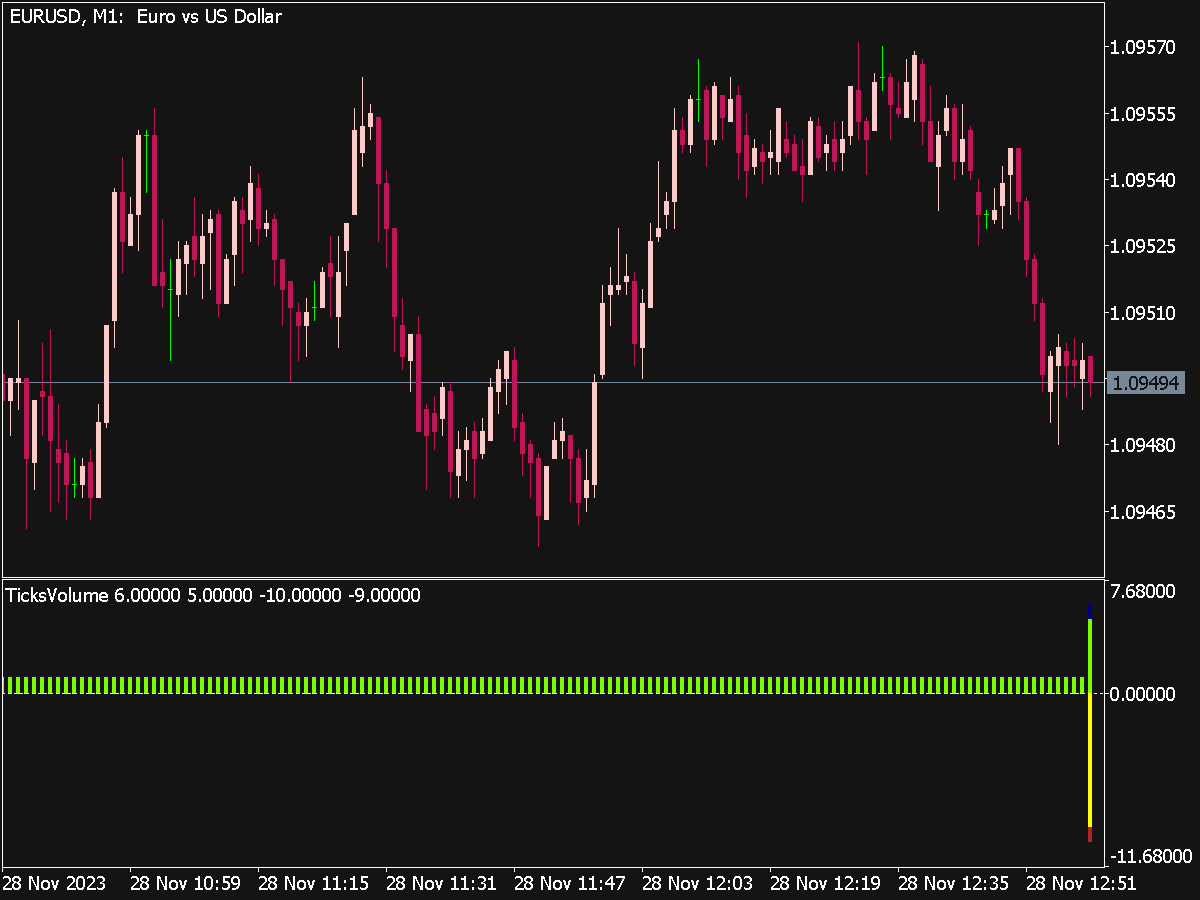Click the blue tip atop the volume bar

1089,610
